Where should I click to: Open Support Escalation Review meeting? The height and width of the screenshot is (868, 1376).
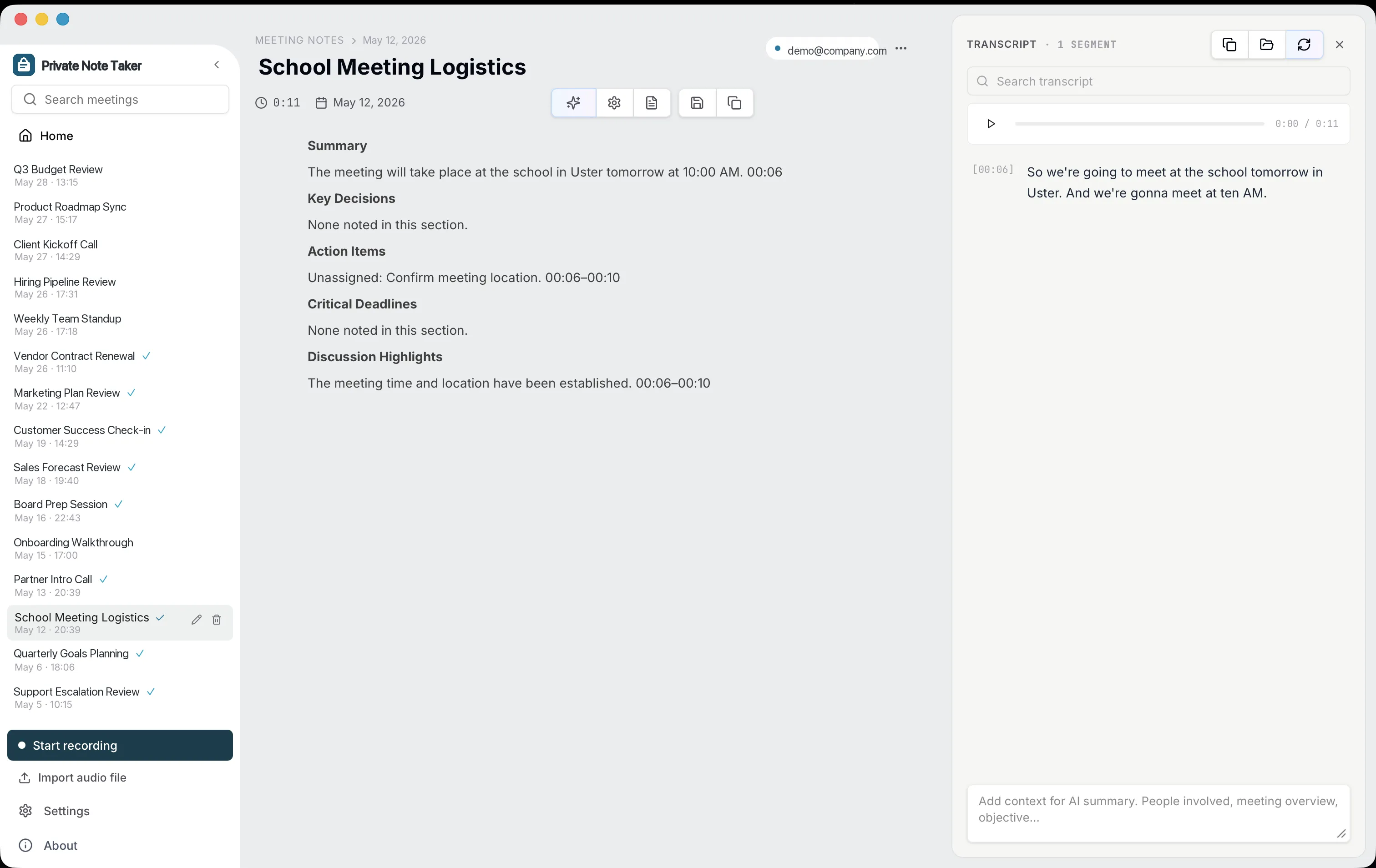pyautogui.click(x=120, y=698)
